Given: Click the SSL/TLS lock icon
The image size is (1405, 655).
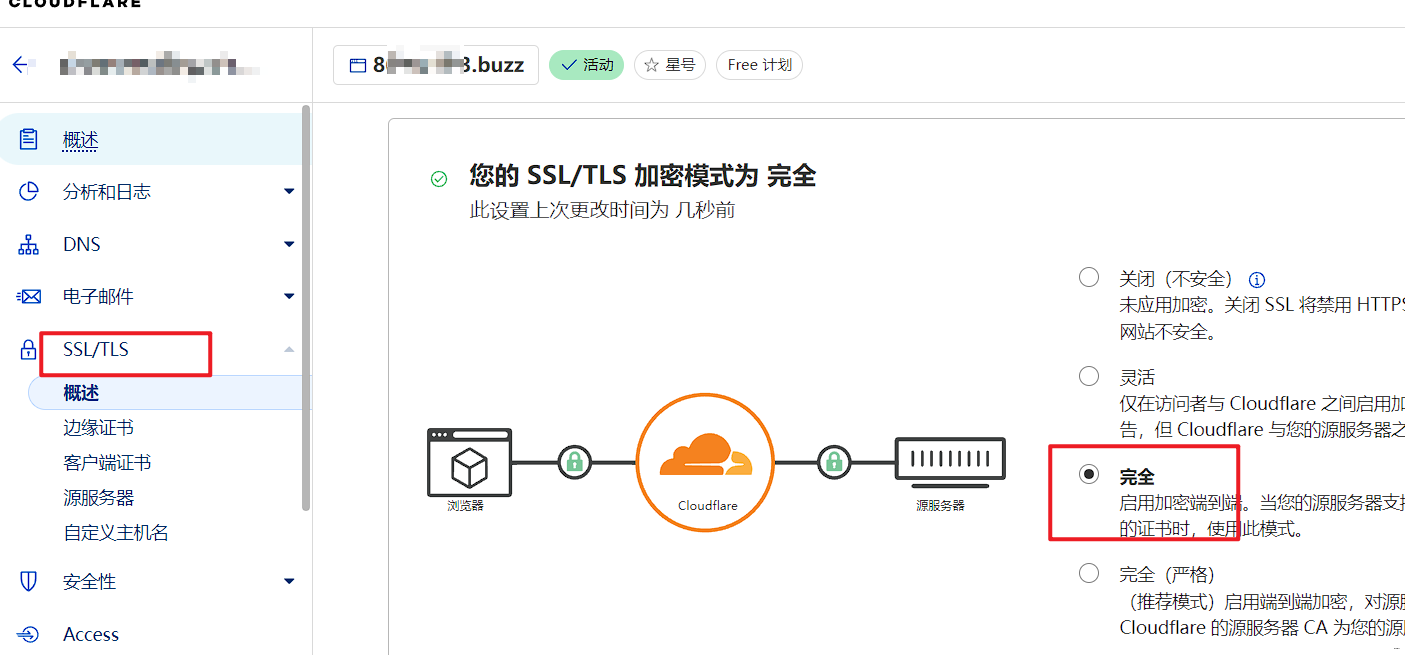Looking at the screenshot, I should pyautogui.click(x=29, y=350).
